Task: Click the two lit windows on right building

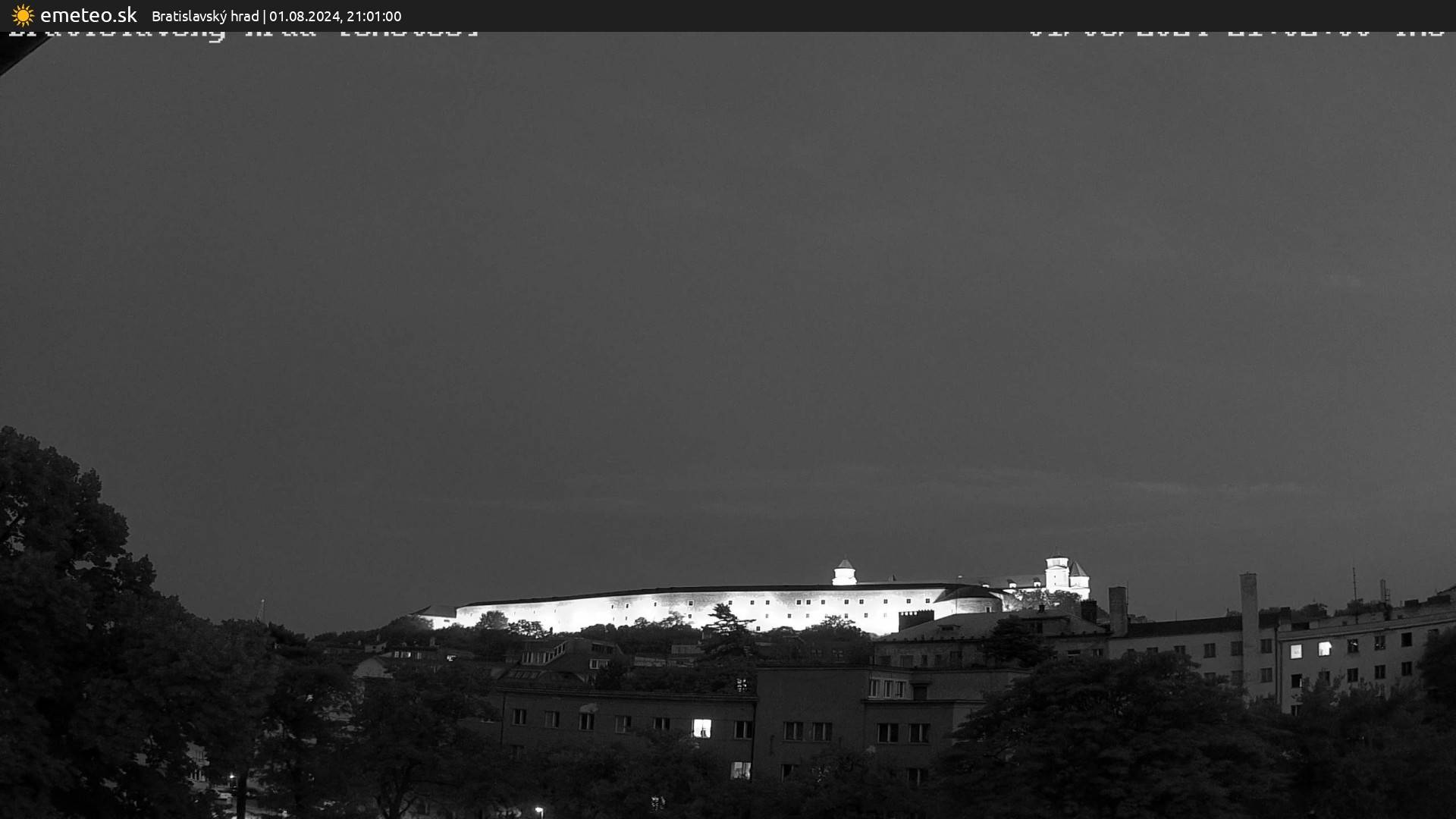Action: (x=1310, y=649)
